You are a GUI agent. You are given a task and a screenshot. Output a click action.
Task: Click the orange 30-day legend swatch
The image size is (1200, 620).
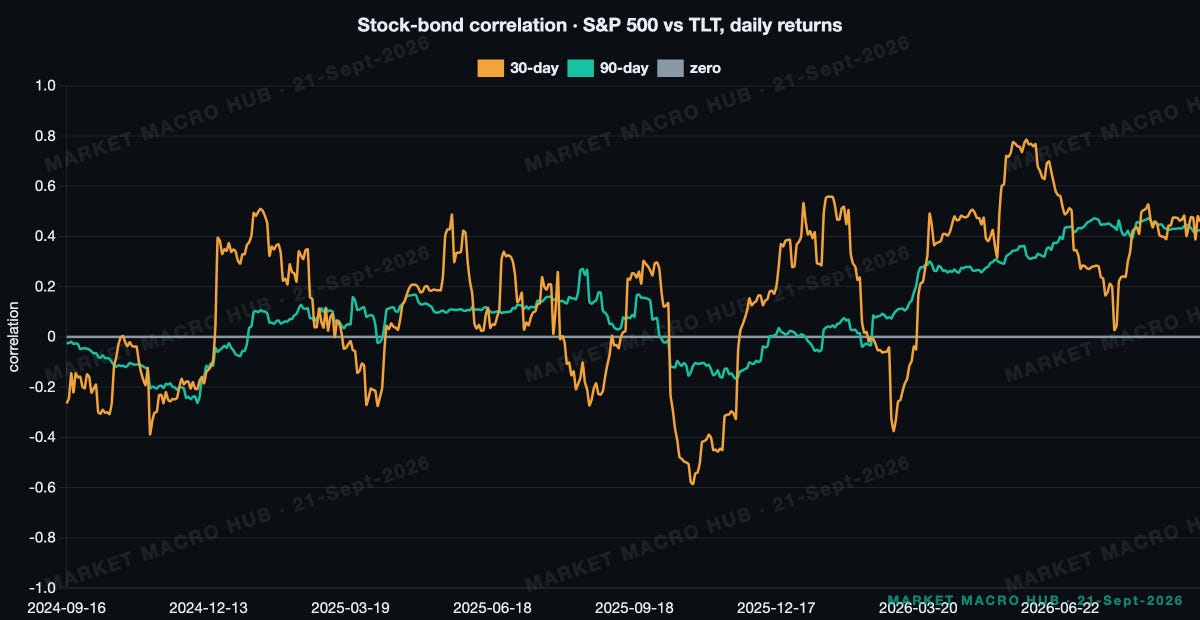[491, 68]
